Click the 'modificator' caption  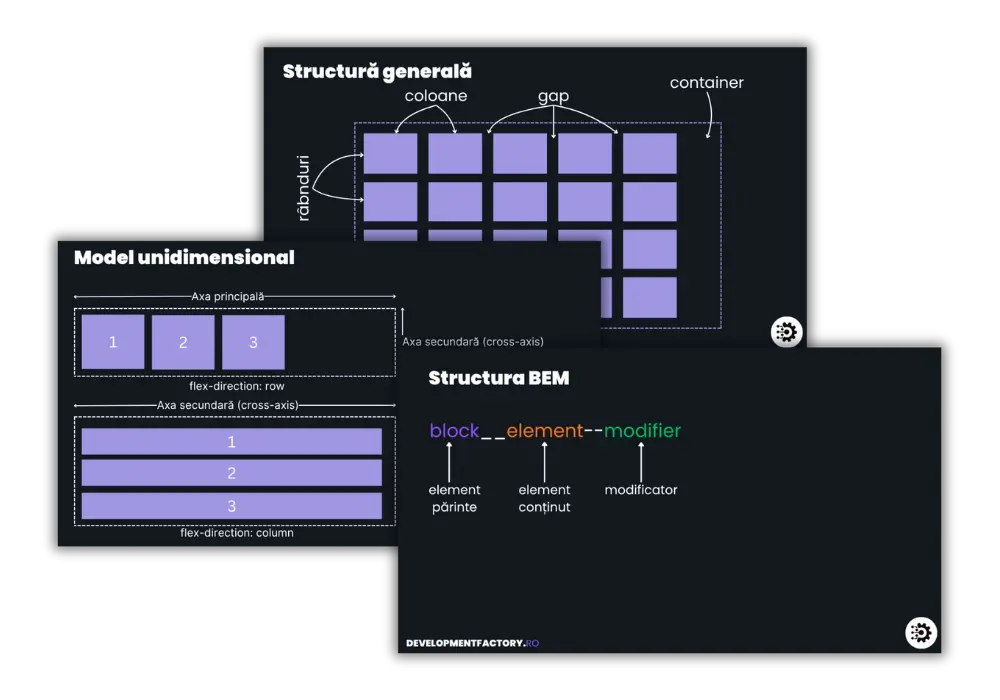[641, 490]
